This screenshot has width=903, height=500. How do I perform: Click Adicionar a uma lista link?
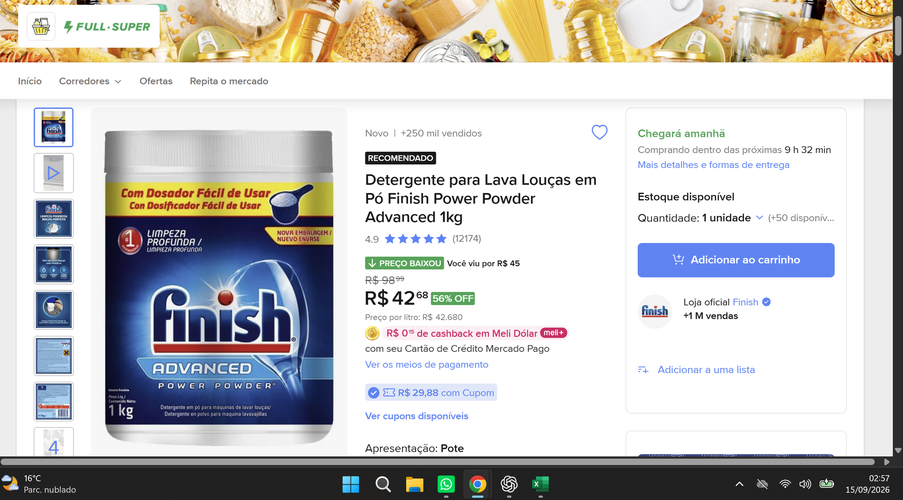coord(706,370)
